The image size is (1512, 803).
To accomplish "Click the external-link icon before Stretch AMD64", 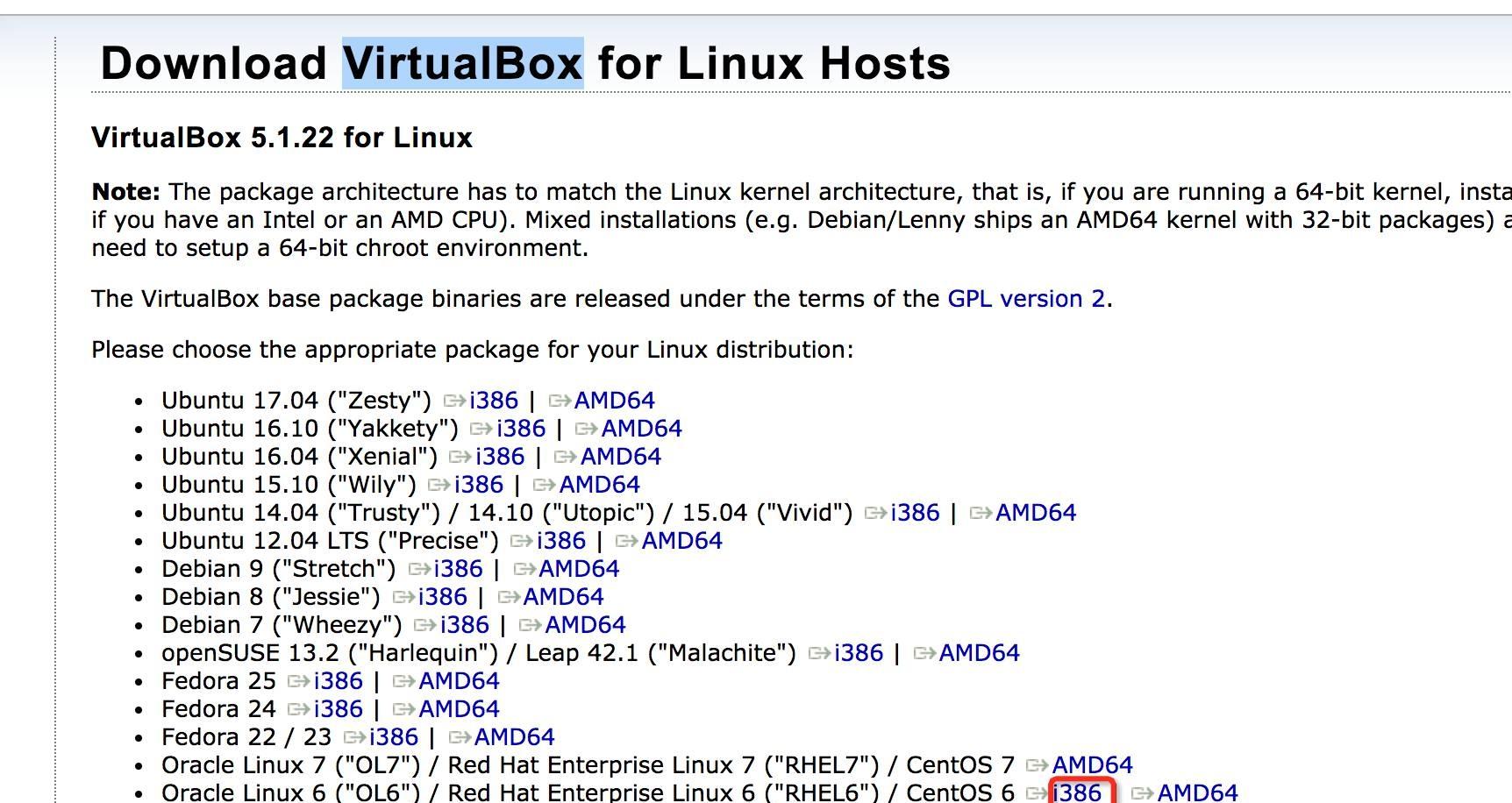I will click(x=525, y=570).
